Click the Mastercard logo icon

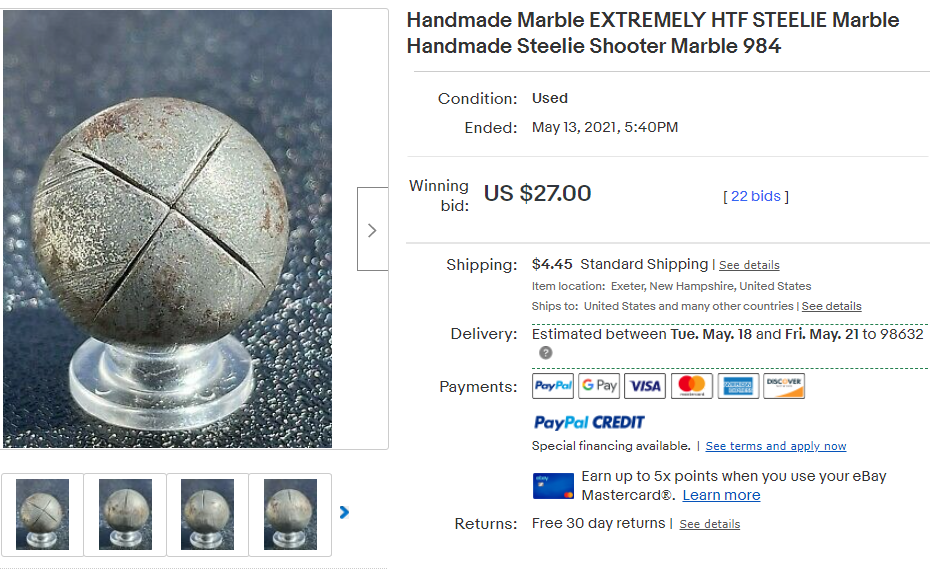click(x=691, y=386)
